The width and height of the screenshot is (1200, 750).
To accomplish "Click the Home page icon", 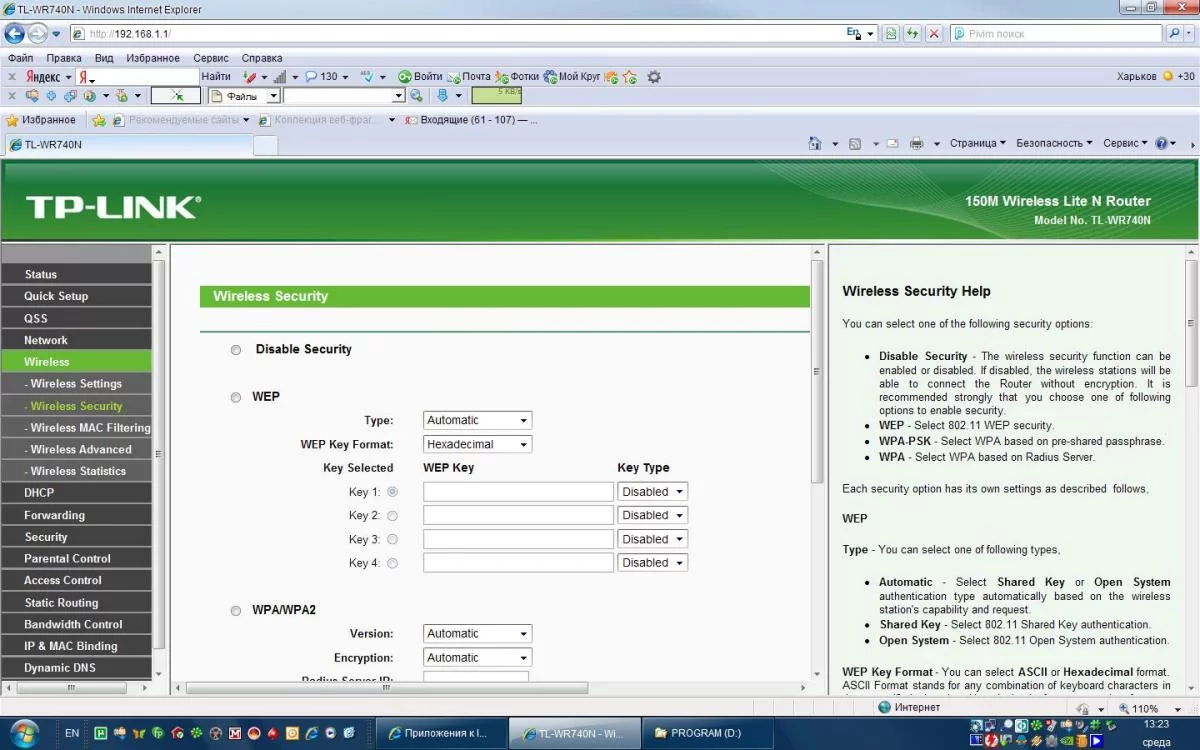I will [815, 143].
